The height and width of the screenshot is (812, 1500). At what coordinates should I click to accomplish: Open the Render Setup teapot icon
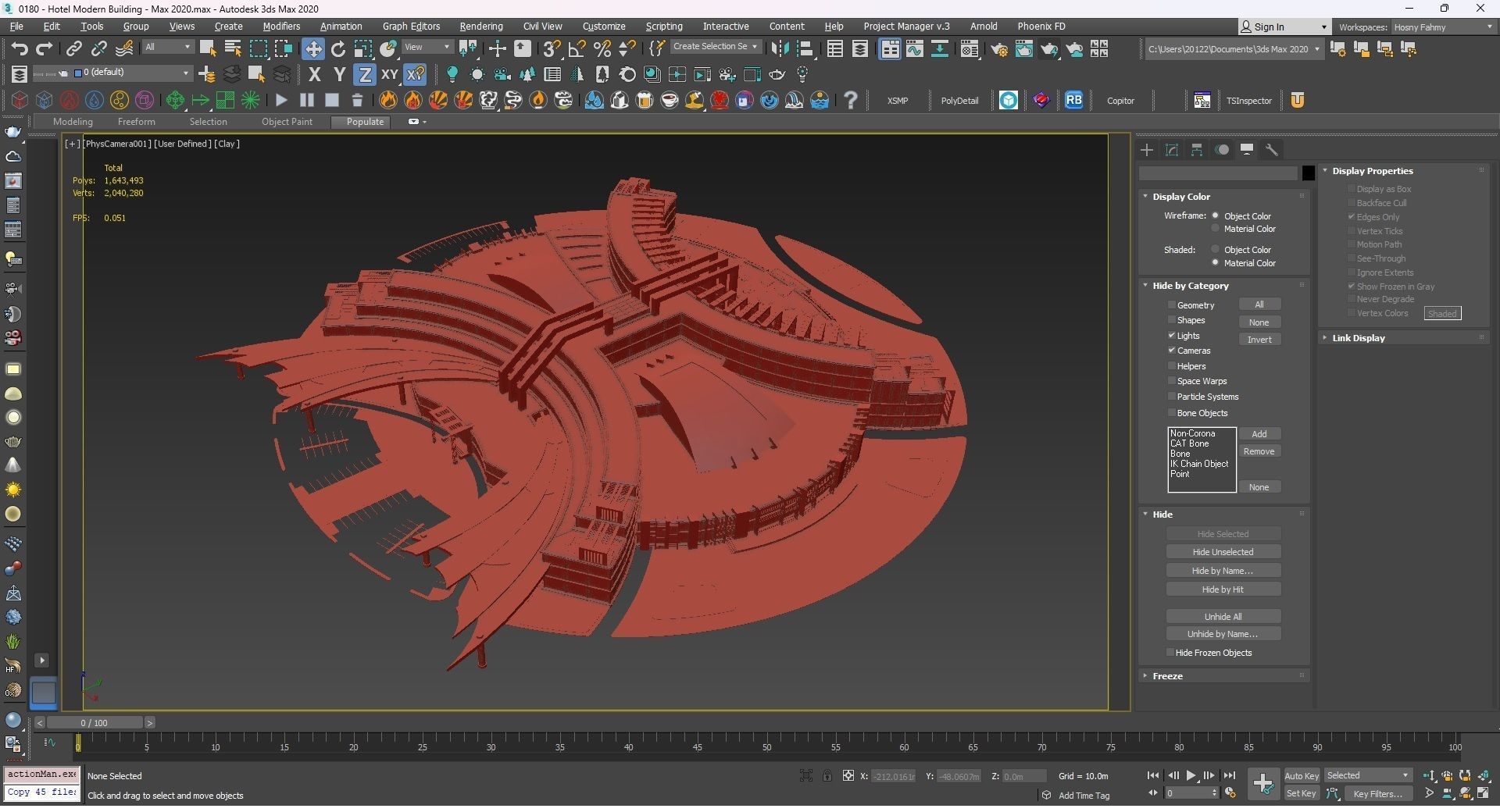click(999, 49)
